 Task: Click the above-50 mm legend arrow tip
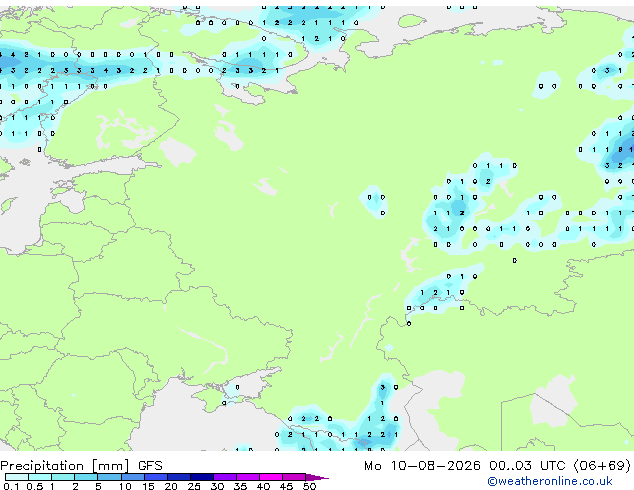point(317,477)
